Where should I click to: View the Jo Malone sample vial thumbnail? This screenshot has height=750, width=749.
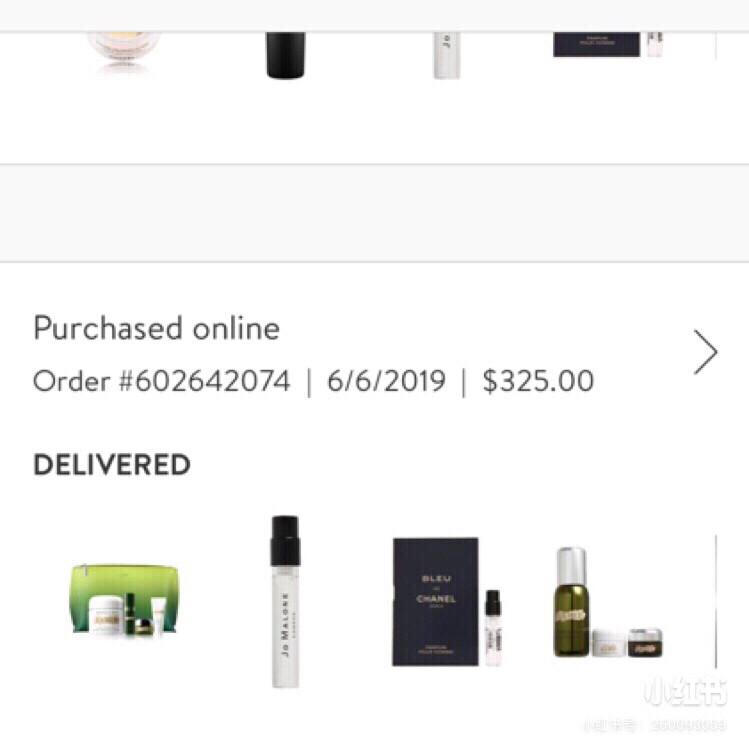(x=286, y=602)
